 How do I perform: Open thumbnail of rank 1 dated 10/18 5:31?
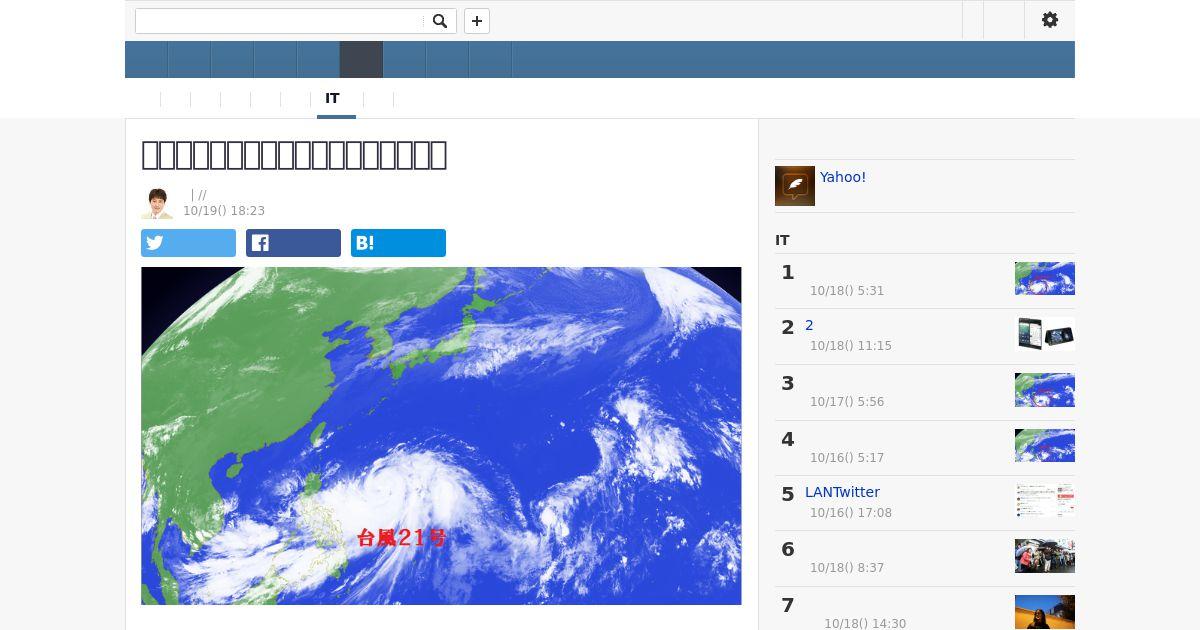coord(1045,279)
